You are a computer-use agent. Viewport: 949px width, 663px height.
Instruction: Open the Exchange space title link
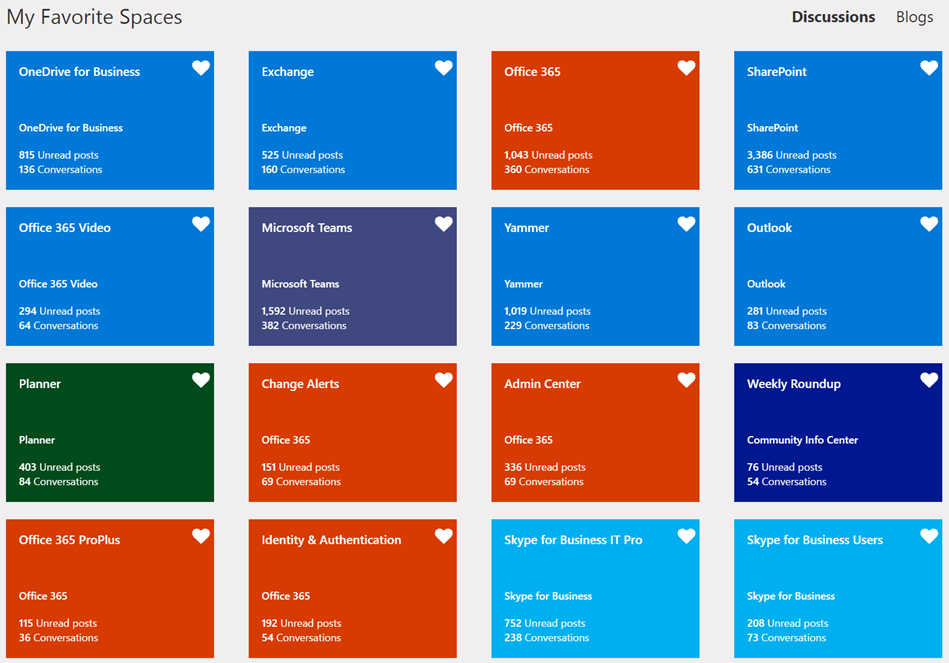tap(287, 72)
